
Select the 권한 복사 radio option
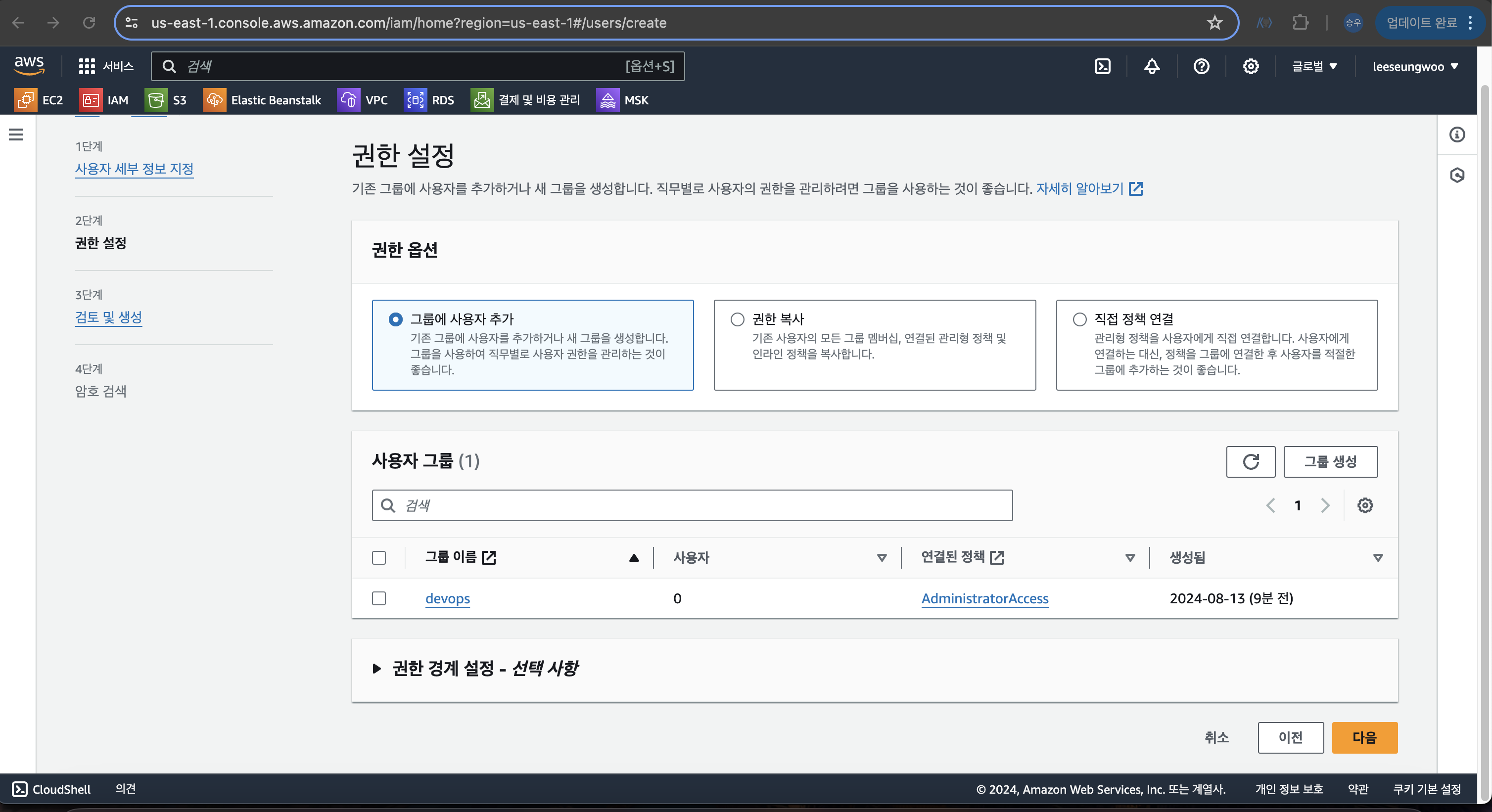[x=737, y=319]
